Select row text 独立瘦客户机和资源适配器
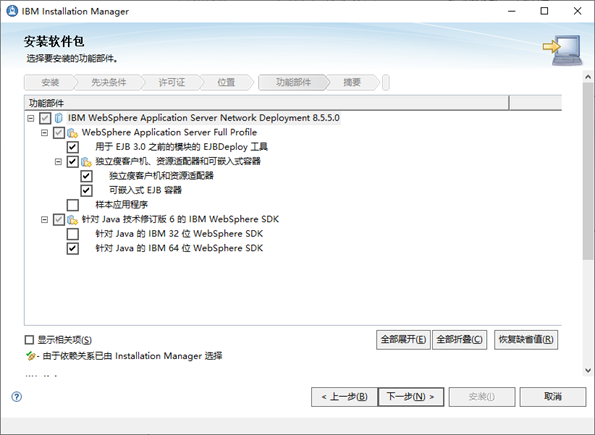 tap(161, 176)
